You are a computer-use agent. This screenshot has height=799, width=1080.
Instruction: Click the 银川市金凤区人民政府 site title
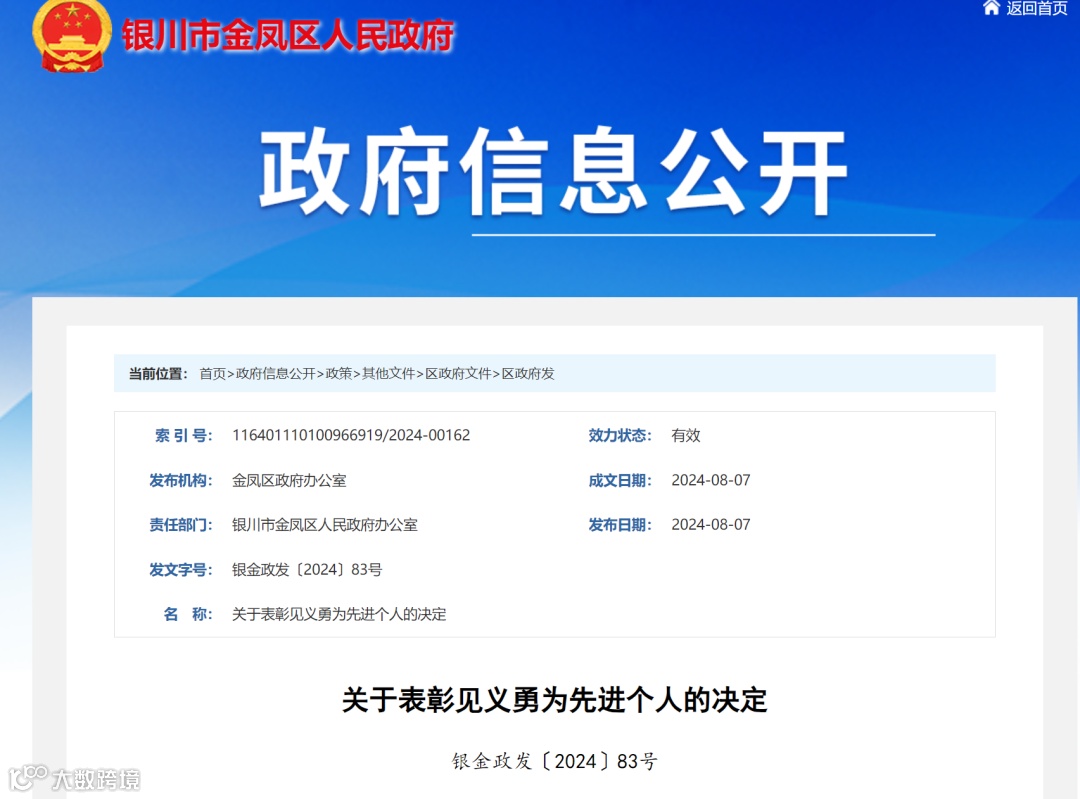click(288, 35)
